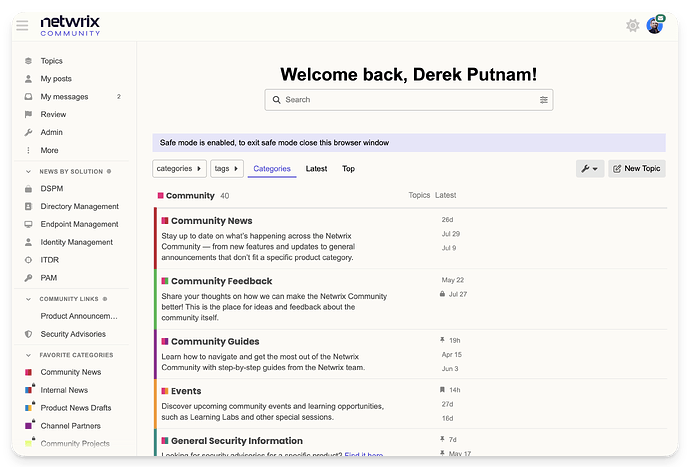Open Community Feedback topic dated May 22
This screenshot has height=467, width=690.
452,280
